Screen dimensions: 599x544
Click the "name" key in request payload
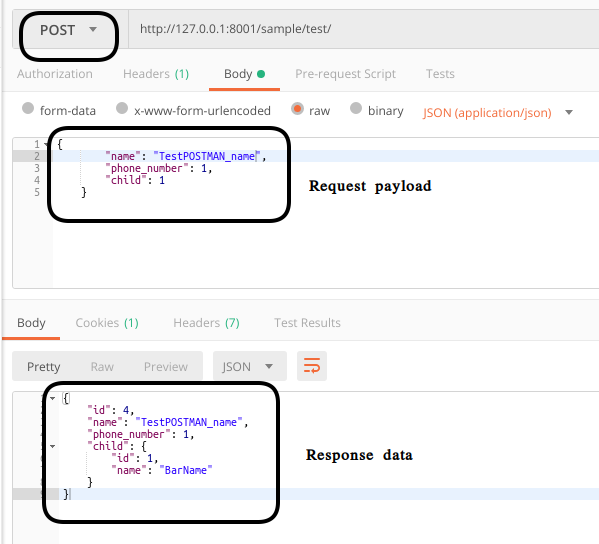[x=123, y=156]
